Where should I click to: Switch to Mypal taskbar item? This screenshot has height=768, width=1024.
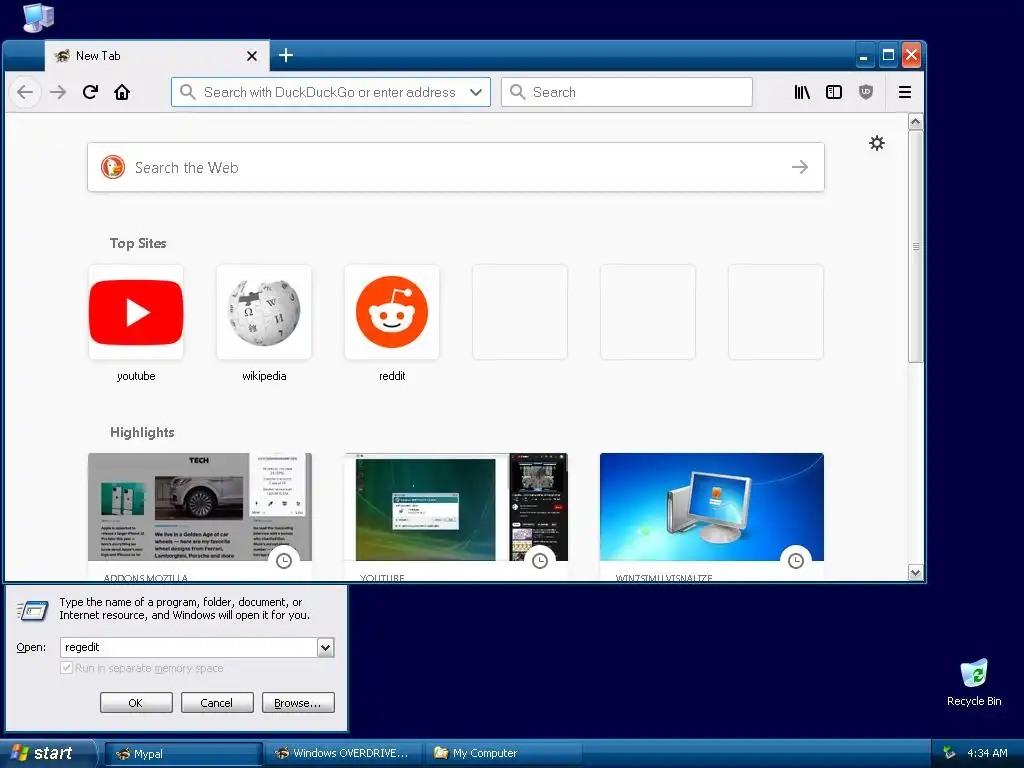click(184, 754)
